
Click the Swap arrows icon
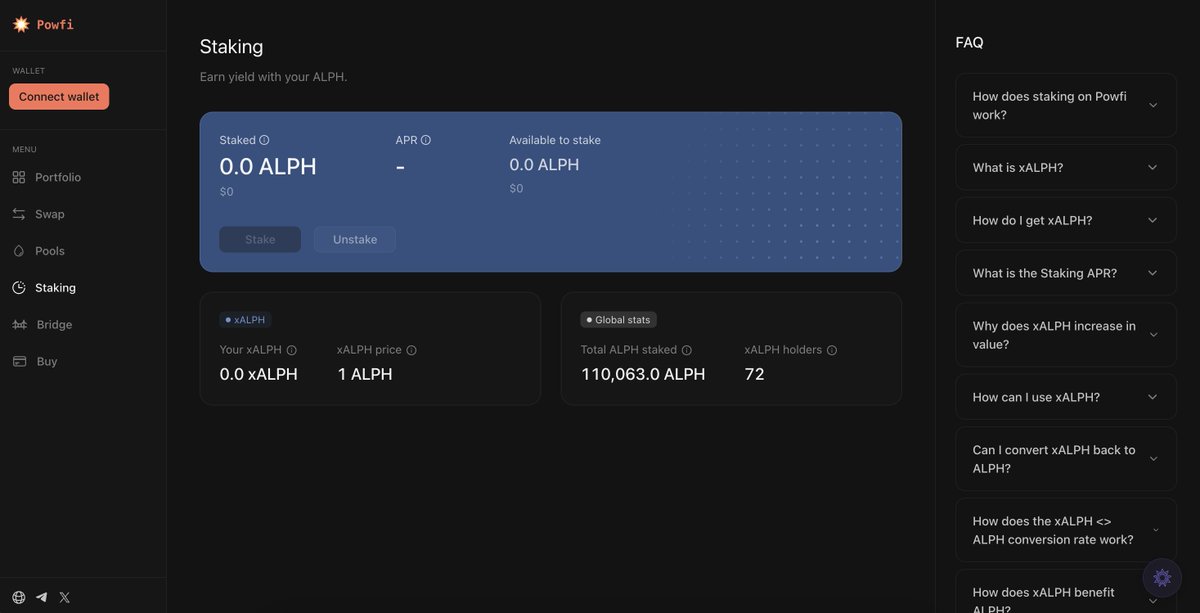coord(19,214)
